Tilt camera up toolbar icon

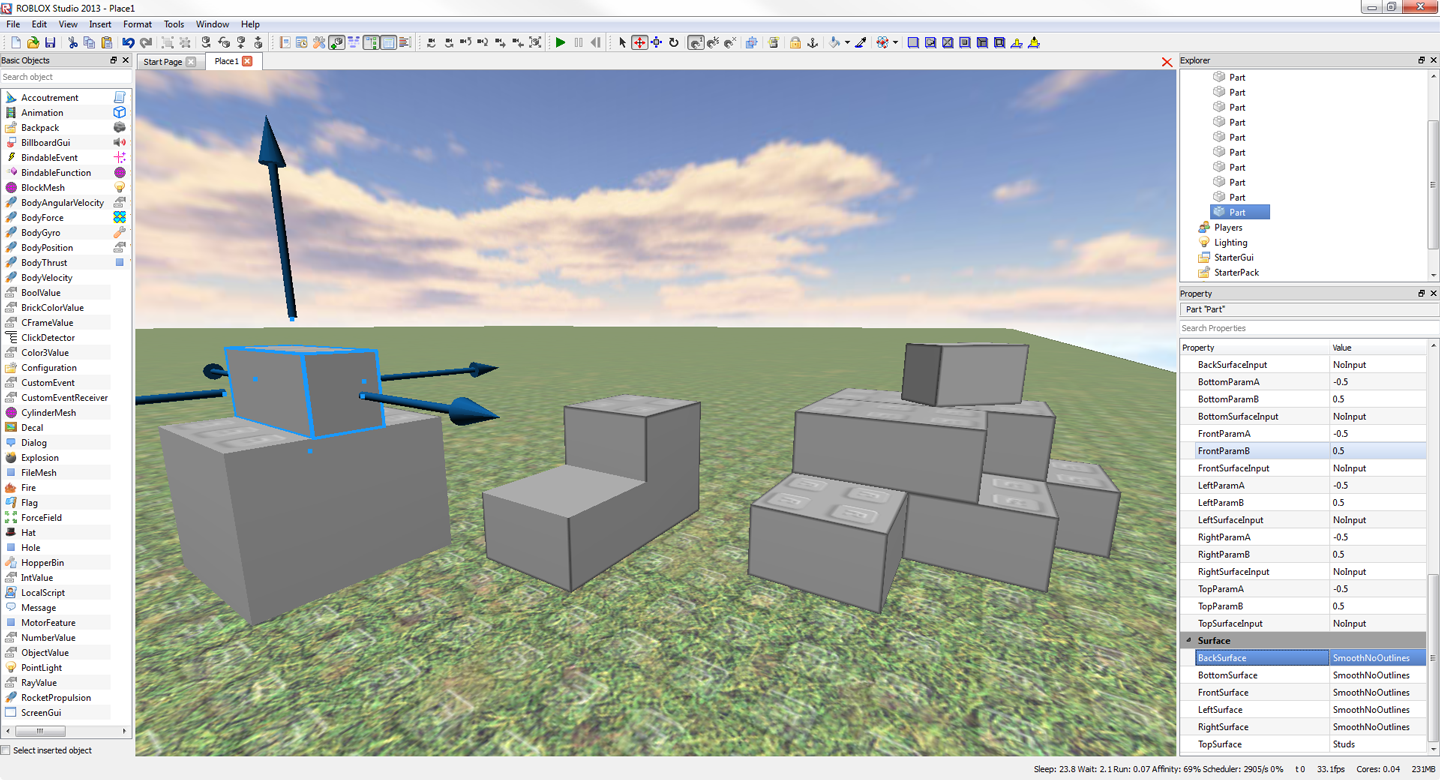466,43
